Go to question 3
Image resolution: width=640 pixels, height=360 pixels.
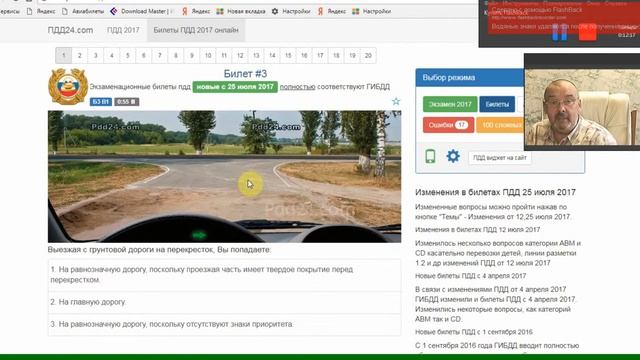(x=96, y=56)
